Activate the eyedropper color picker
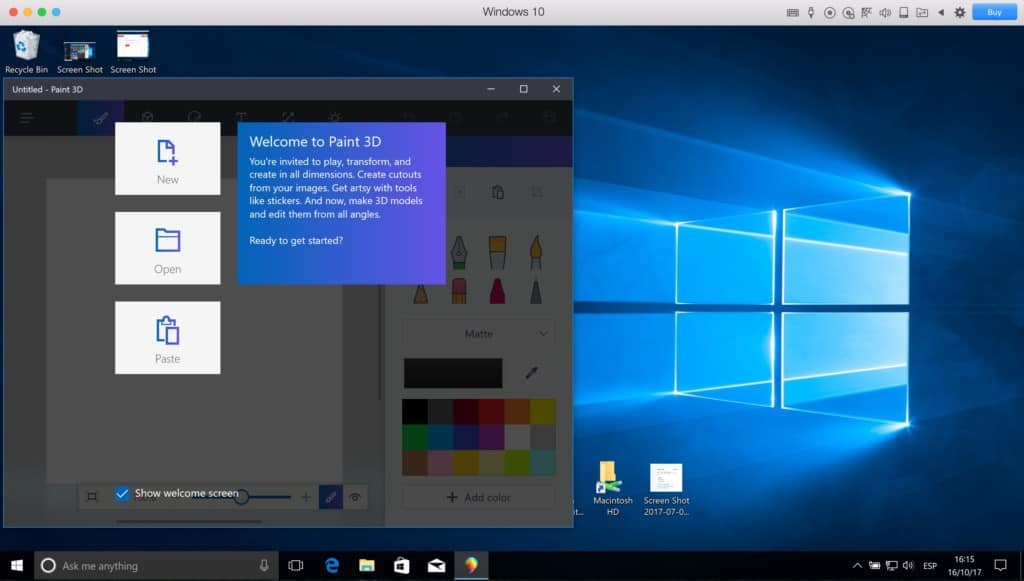 532,373
